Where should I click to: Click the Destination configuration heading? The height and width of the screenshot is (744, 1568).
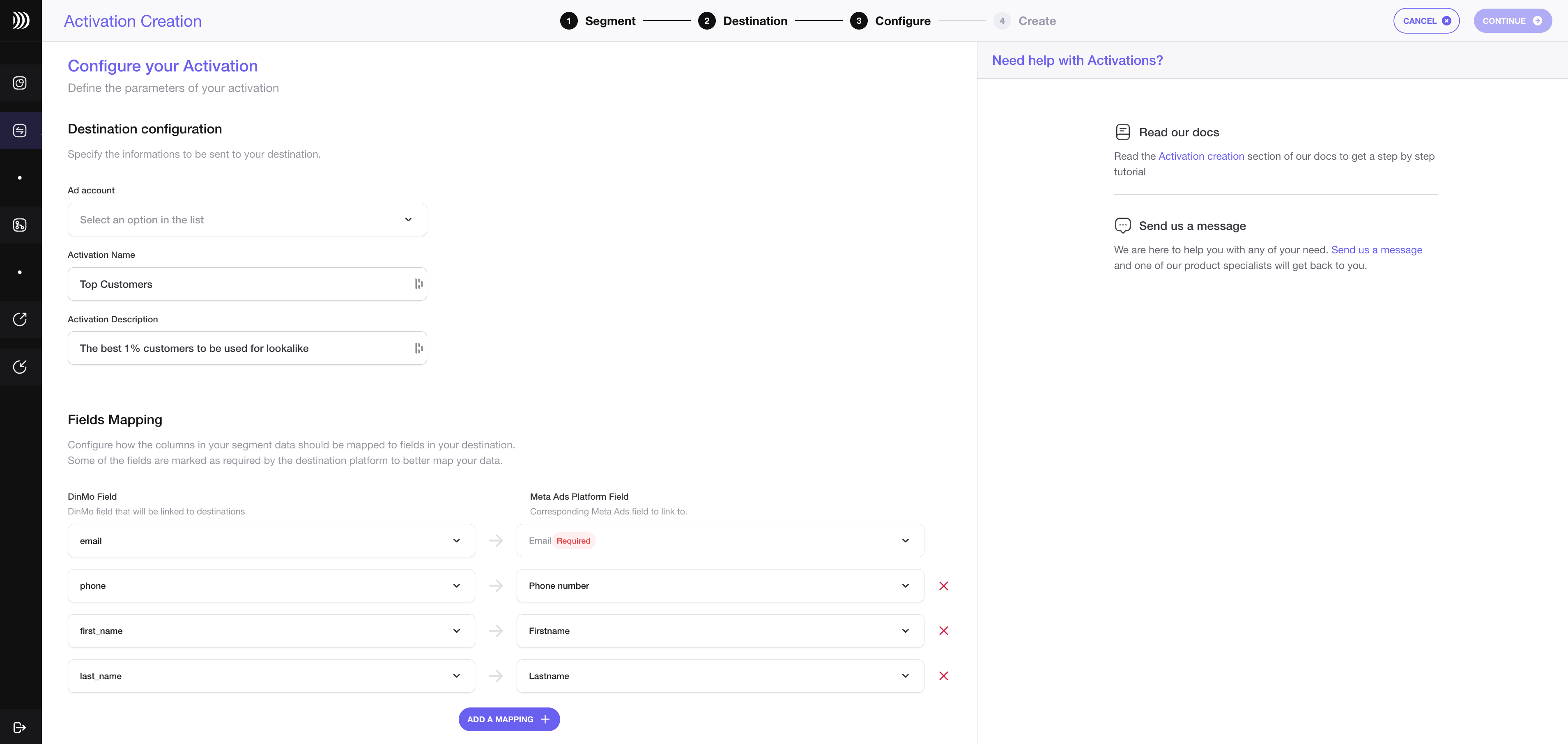click(x=145, y=129)
